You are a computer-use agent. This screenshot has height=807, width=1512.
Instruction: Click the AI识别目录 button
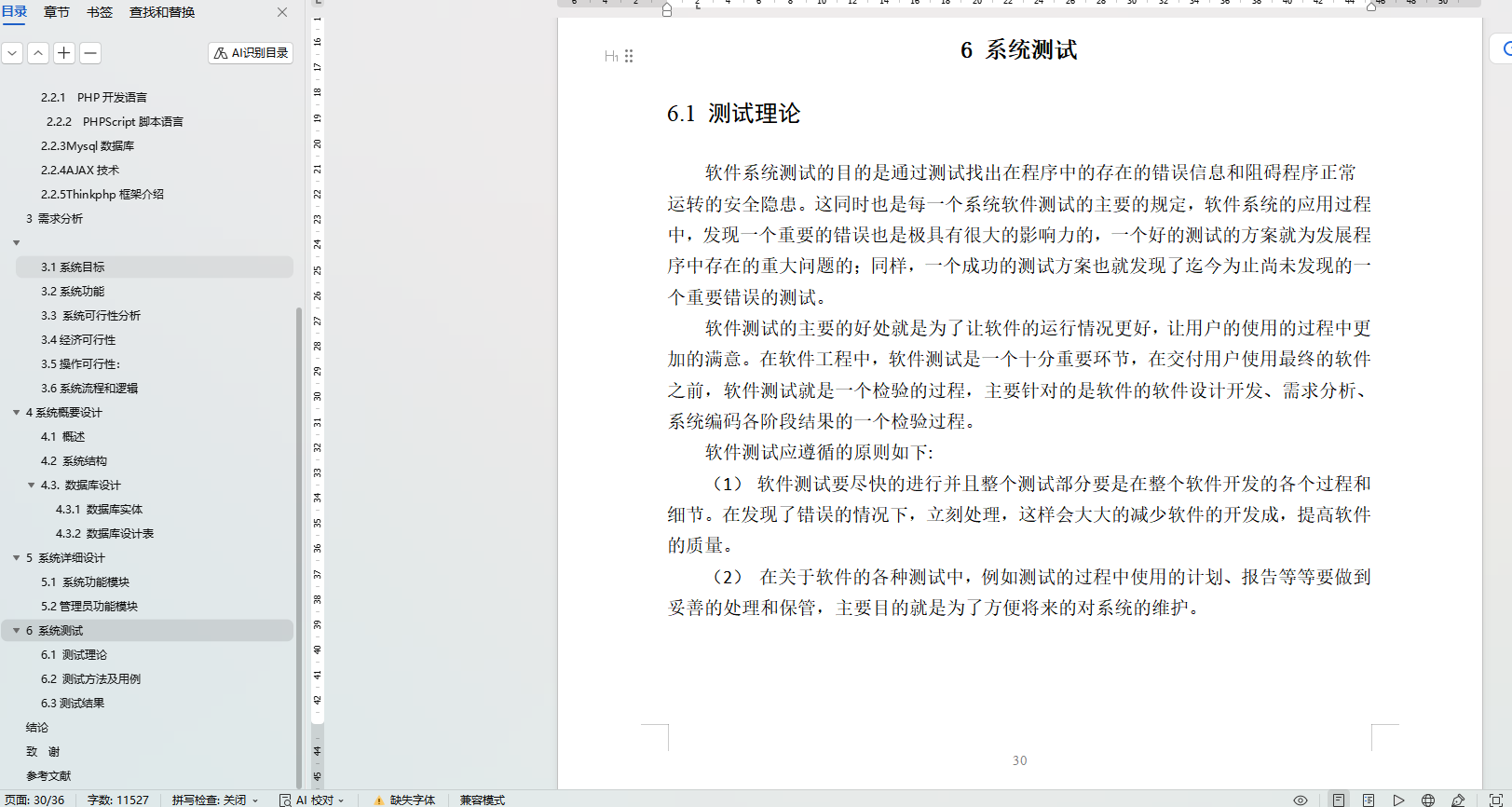tap(251, 53)
